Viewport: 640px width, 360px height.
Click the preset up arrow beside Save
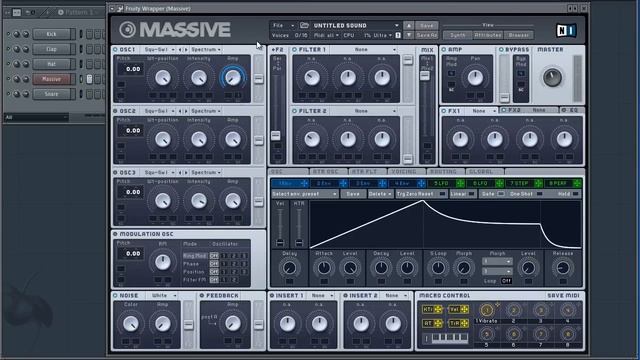409,25
